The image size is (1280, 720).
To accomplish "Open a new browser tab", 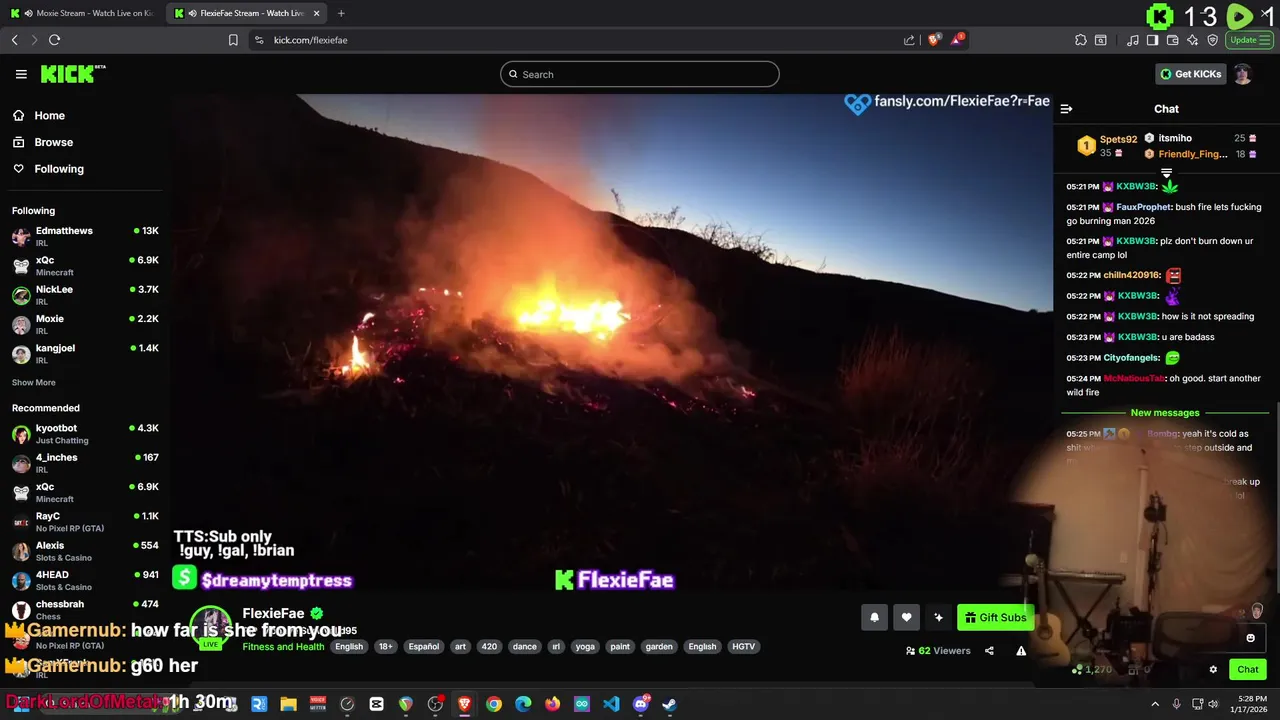I will pos(341,13).
